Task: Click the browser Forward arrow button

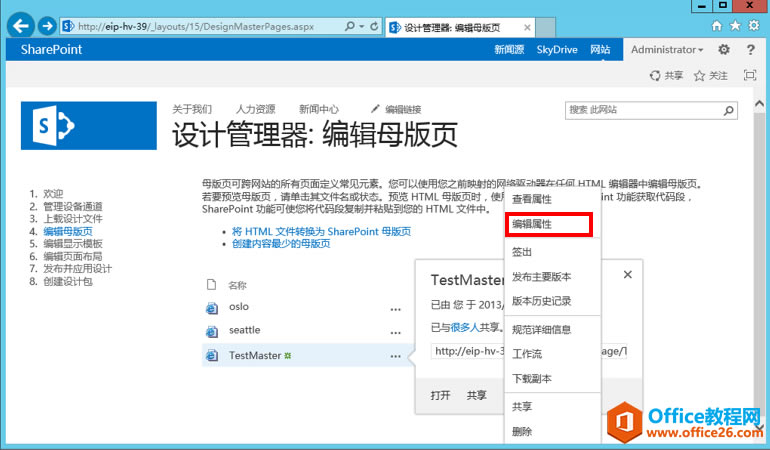Action: pyautogui.click(x=47, y=26)
